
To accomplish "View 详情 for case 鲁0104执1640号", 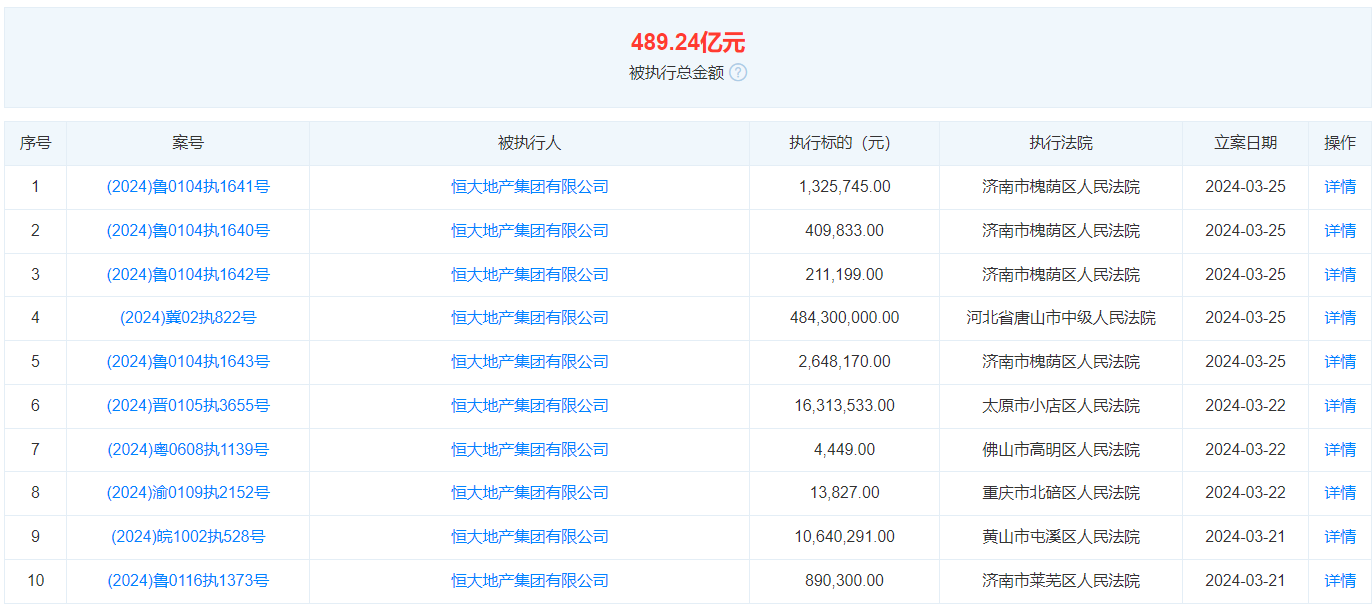I will tap(1340, 230).
